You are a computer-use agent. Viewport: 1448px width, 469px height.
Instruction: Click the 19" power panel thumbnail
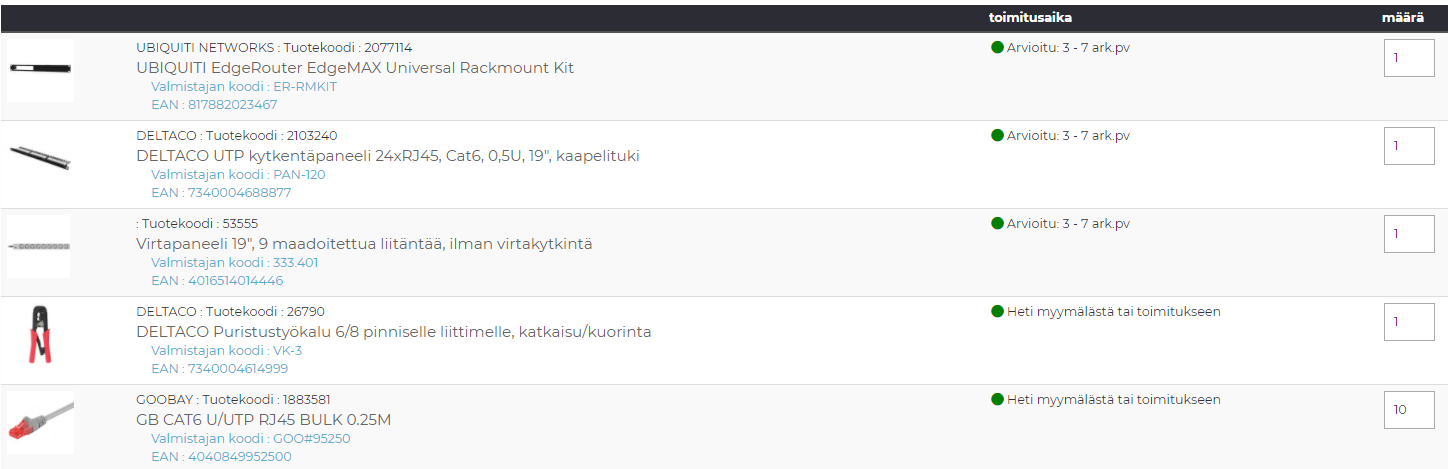[x=40, y=246]
